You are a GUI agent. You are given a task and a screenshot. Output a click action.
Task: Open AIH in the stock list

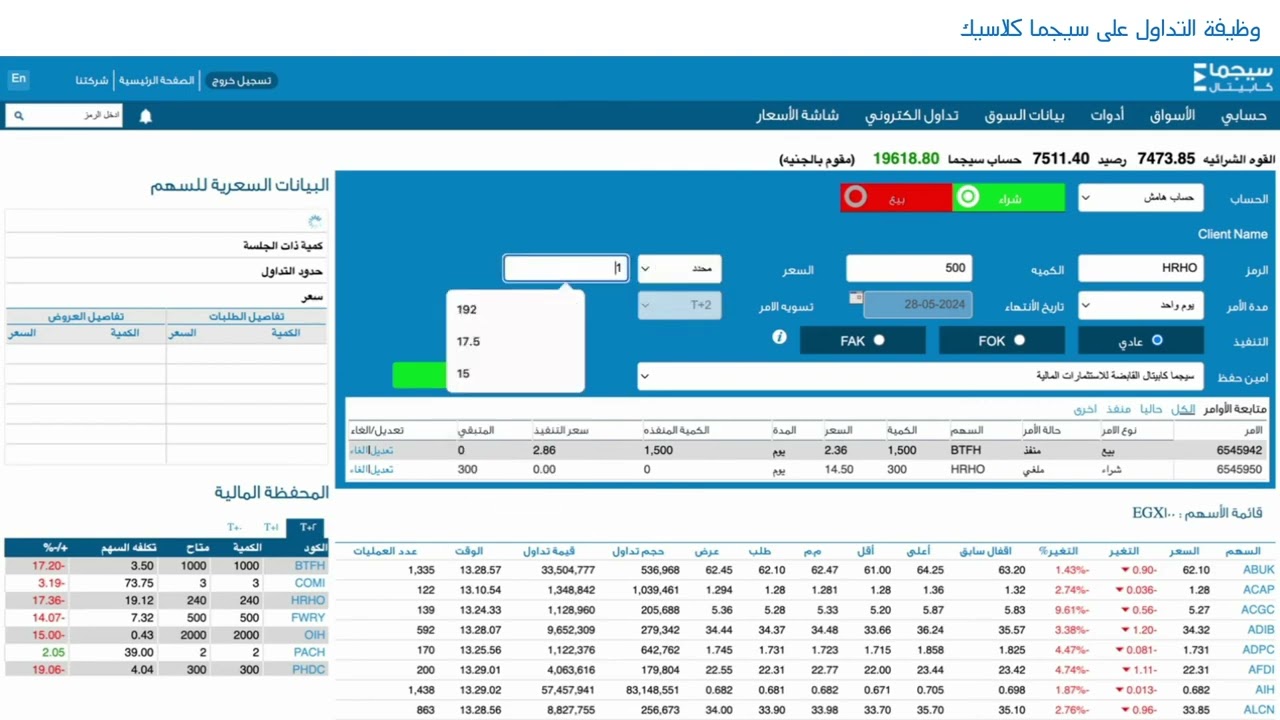pos(1265,690)
